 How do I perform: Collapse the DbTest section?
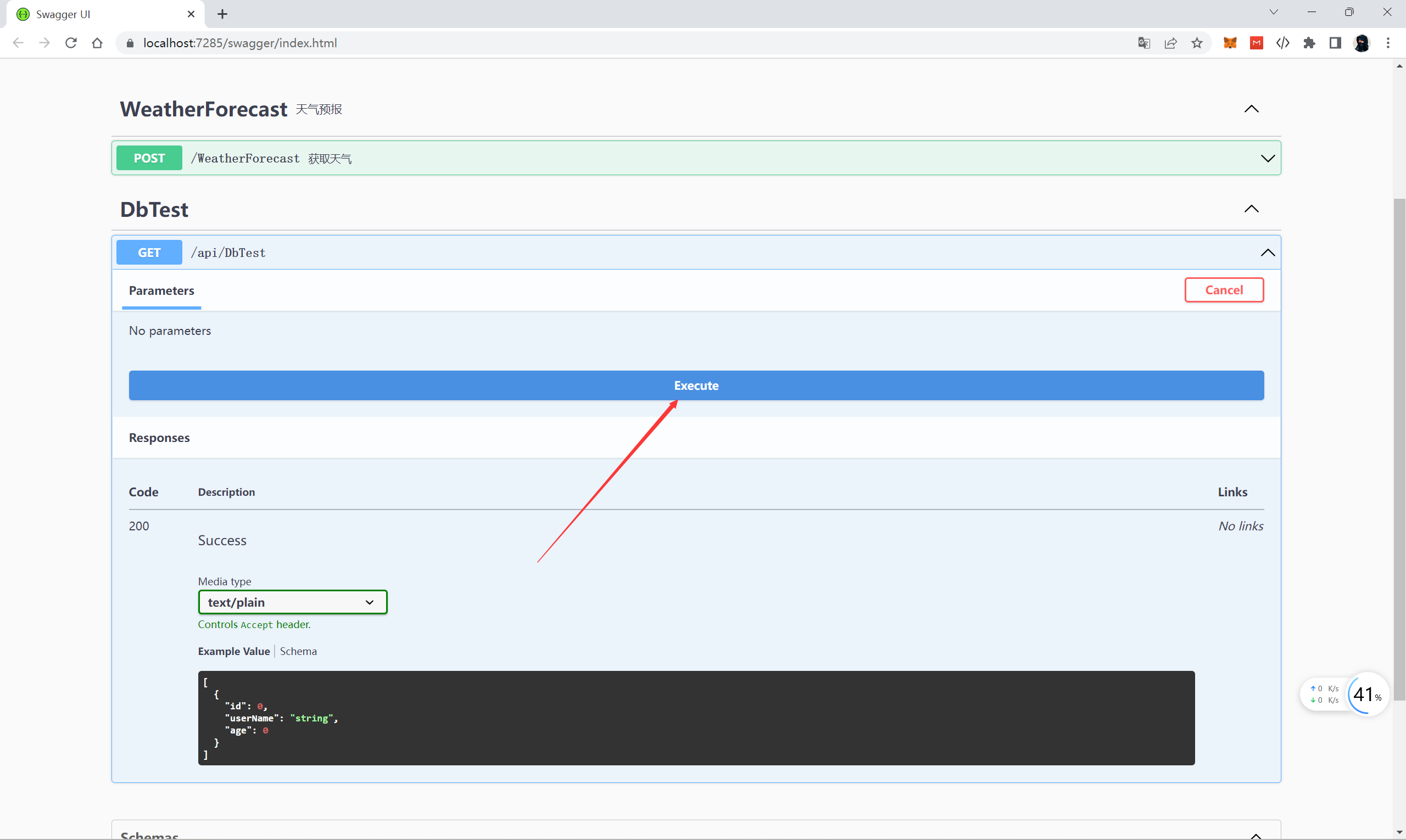point(1251,209)
